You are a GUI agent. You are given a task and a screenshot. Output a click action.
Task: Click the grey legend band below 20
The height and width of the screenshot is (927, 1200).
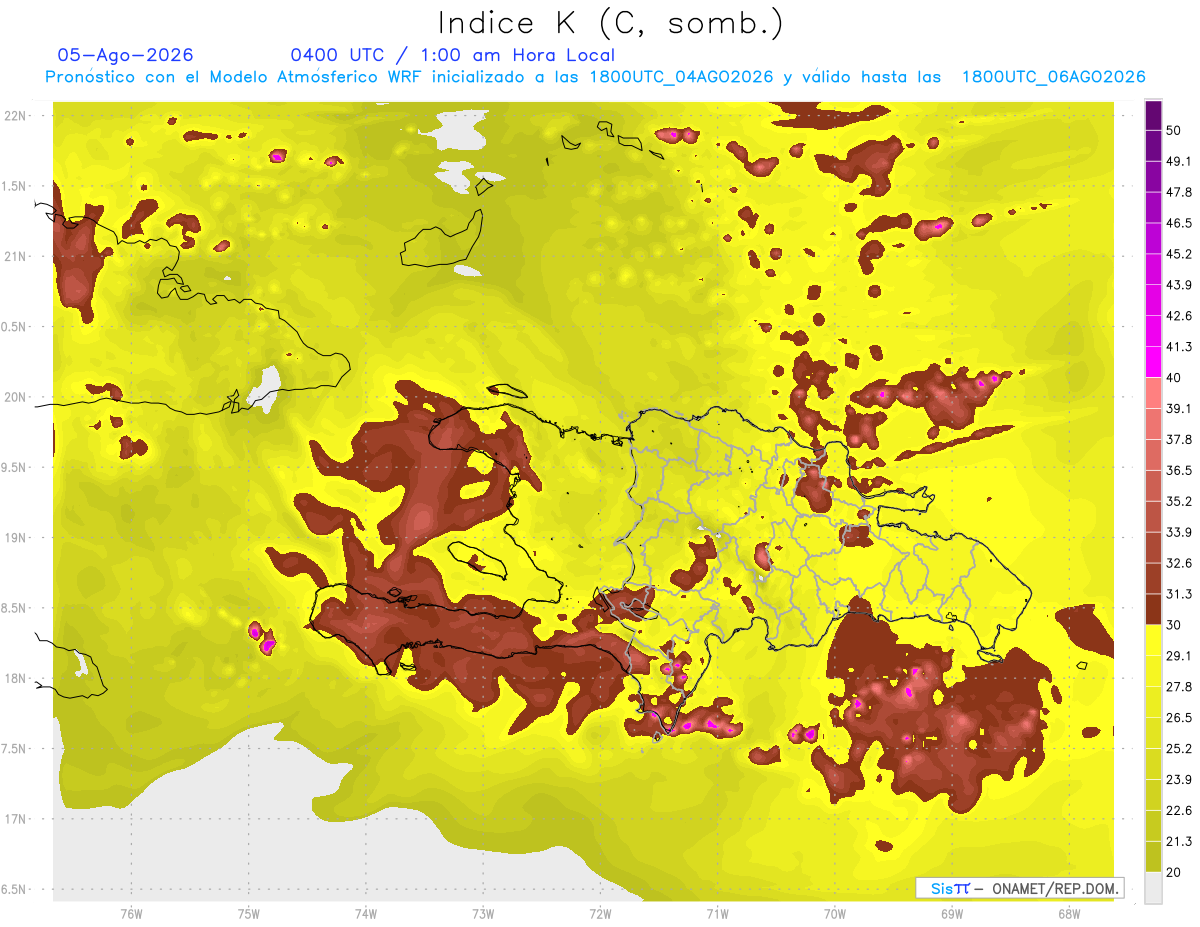click(x=1153, y=888)
